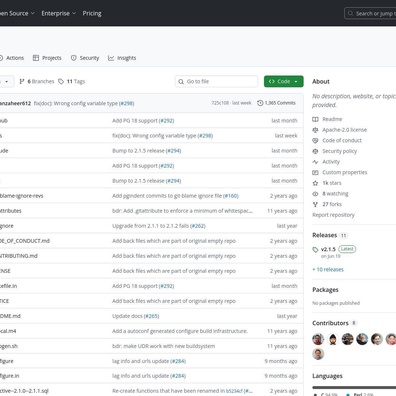Click the commits history clock icon
This screenshot has width=396, height=396.
click(260, 103)
